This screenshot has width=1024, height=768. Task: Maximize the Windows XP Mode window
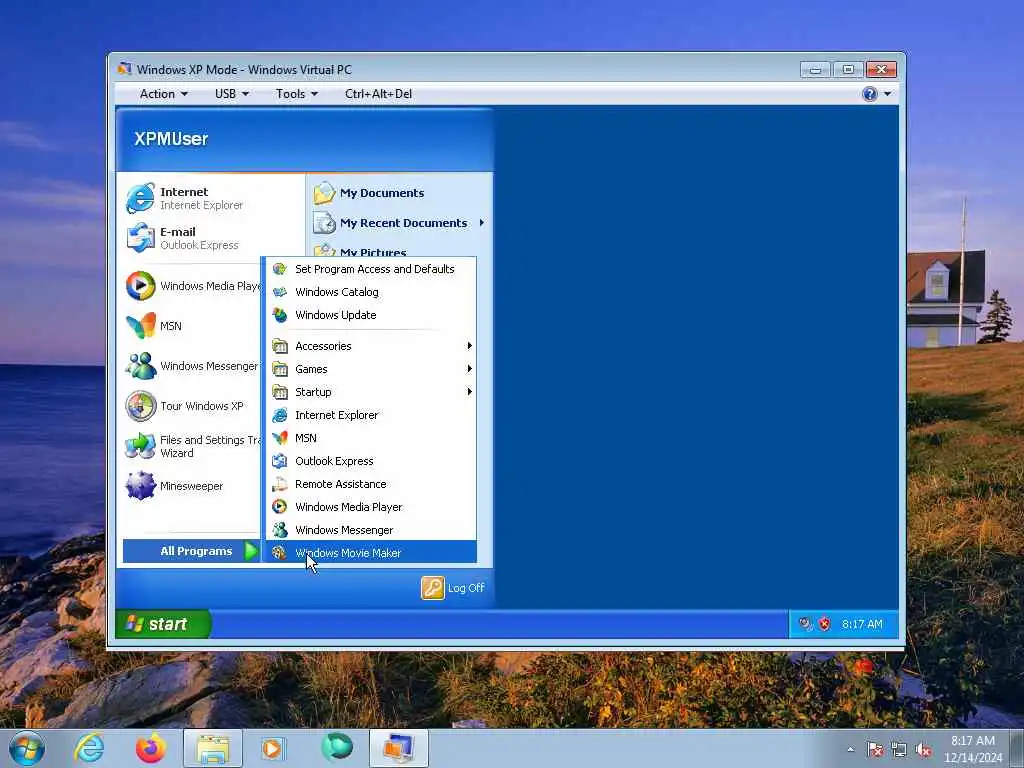848,69
